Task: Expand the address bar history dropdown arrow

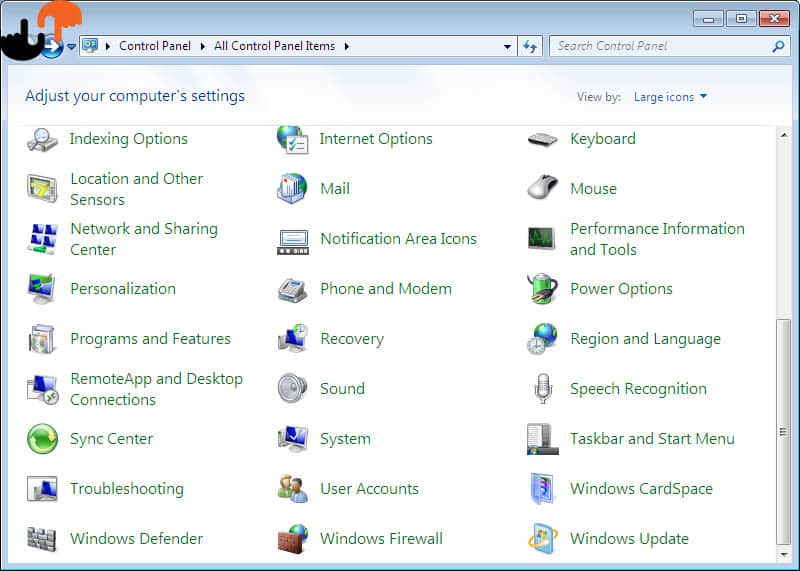Action: point(507,46)
